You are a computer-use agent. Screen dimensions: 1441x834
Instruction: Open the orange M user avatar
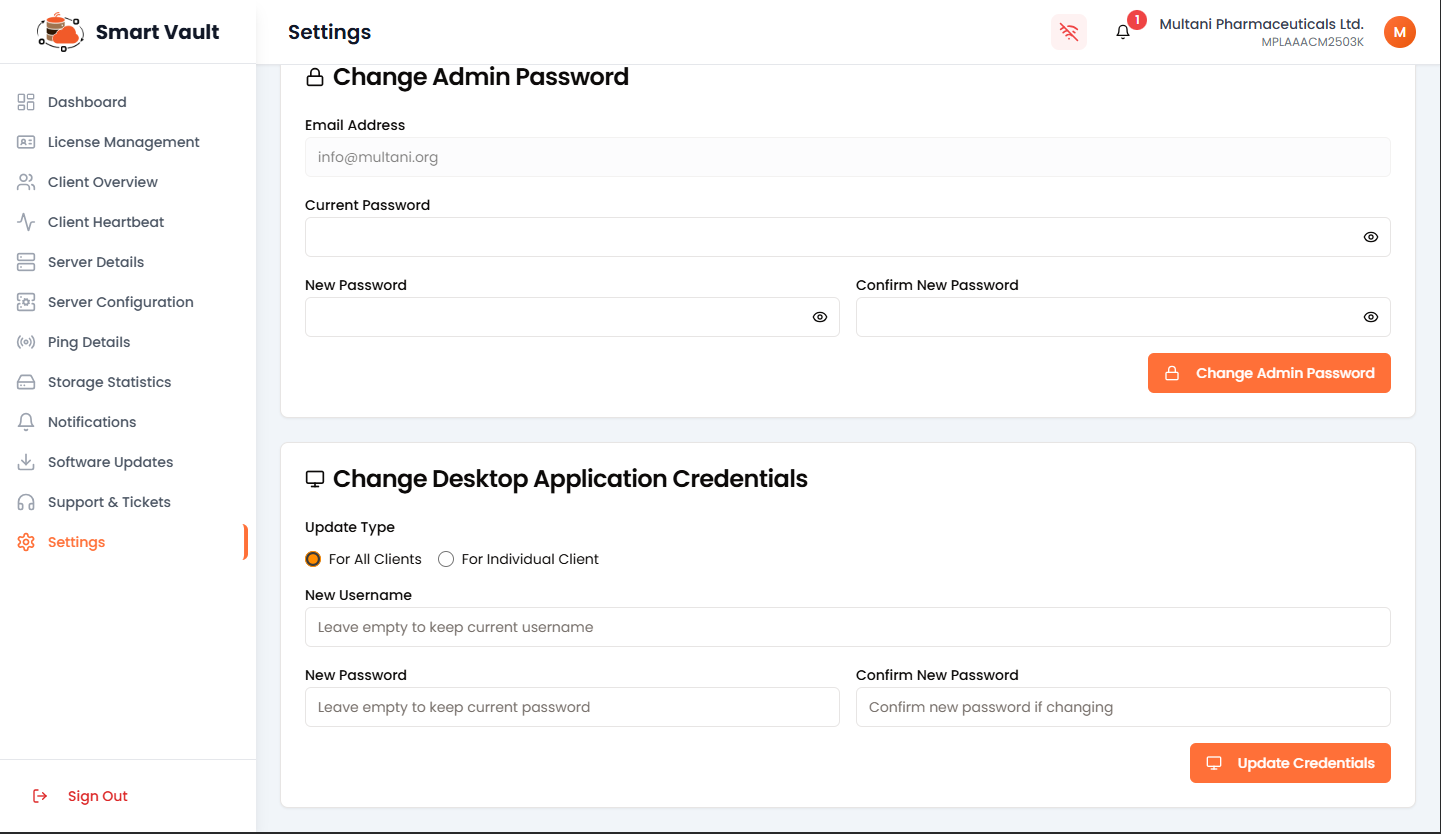1399,32
